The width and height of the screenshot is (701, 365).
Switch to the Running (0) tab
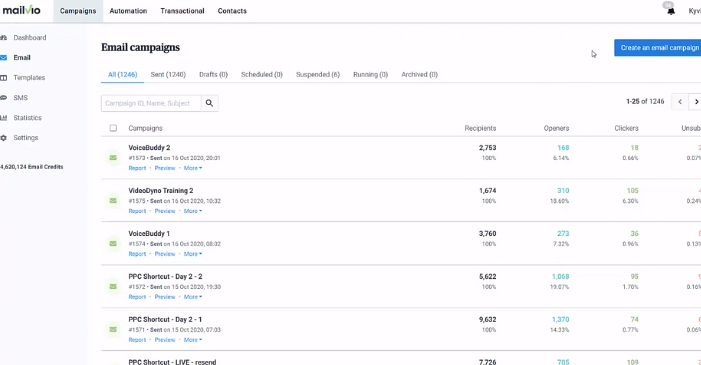(x=371, y=75)
